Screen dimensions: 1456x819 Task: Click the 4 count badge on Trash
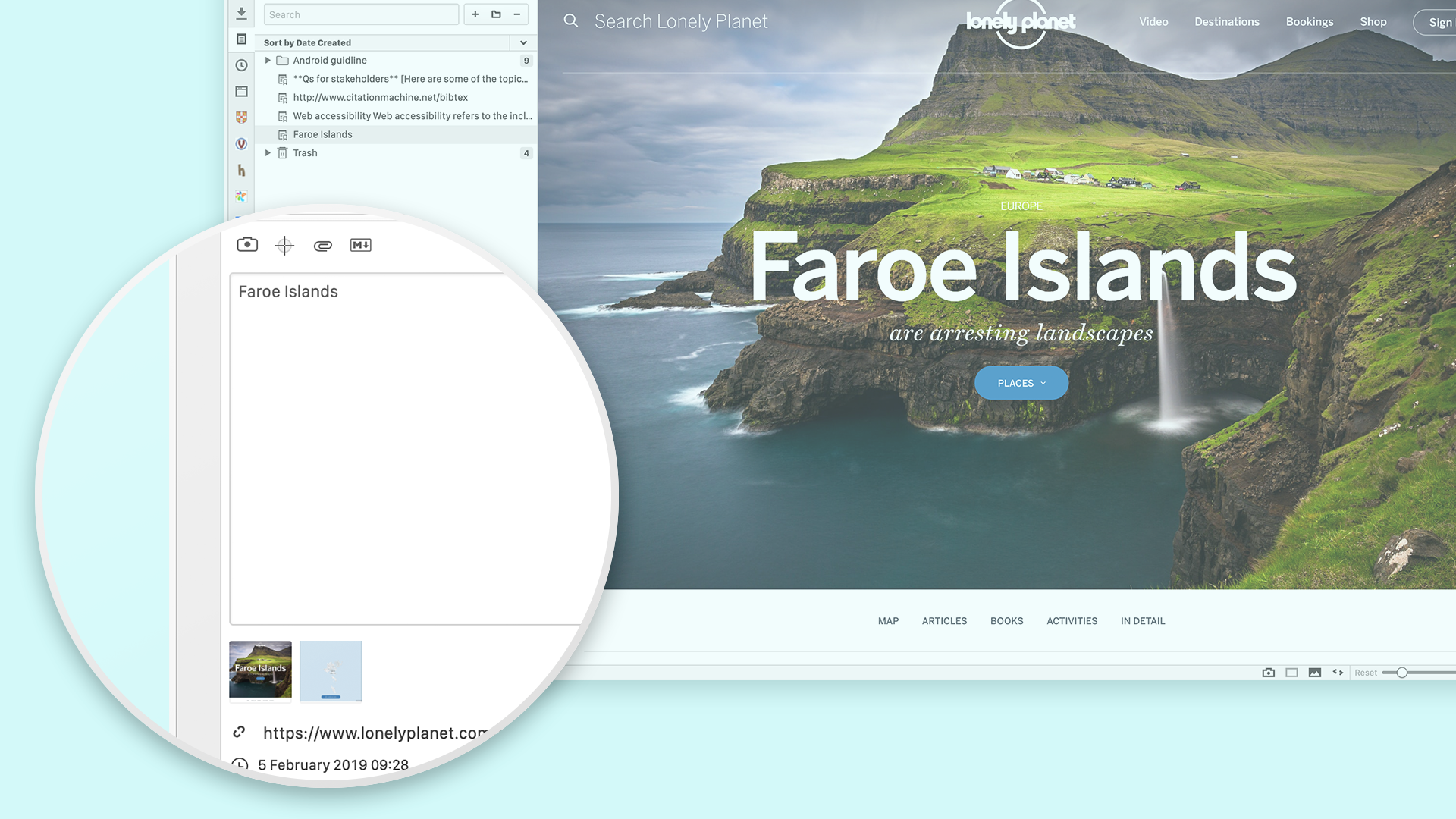click(526, 153)
